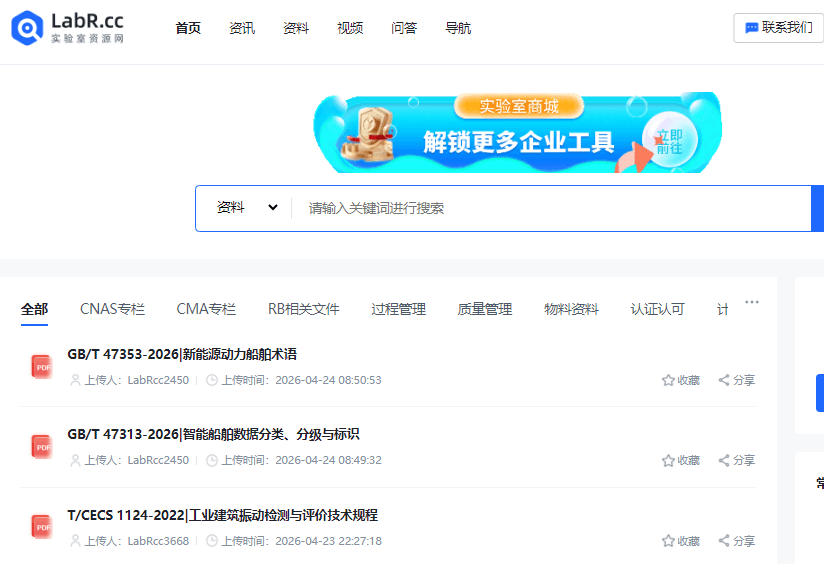Open 资讯 in the top navigation
This screenshot has width=824, height=564.
pyautogui.click(x=242, y=28)
